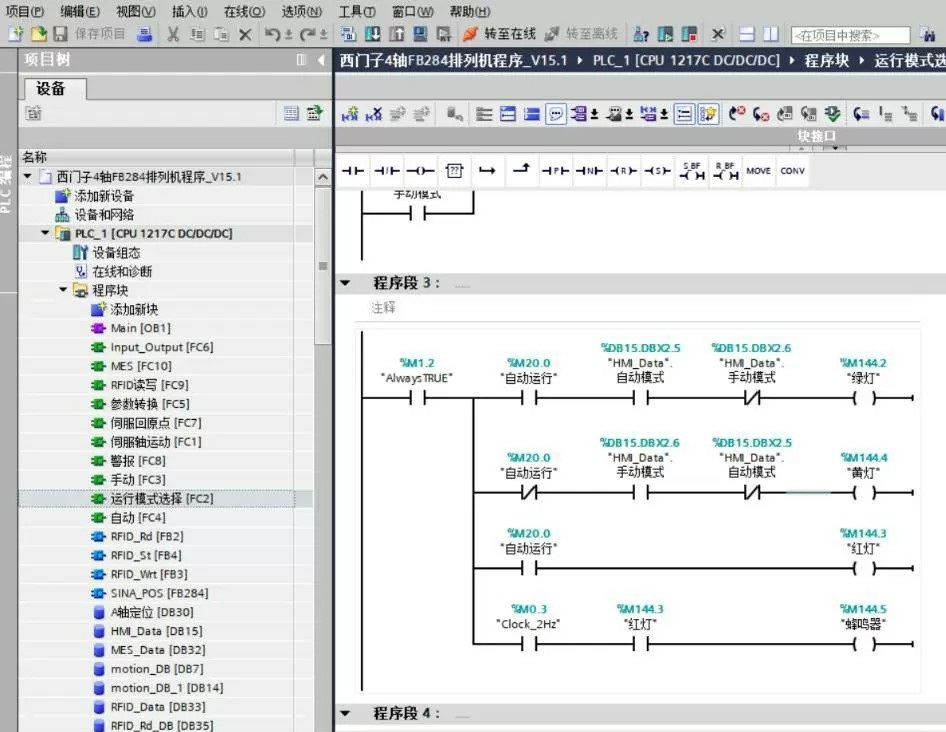Click project tree scrollbar up arrow

(x=323, y=177)
